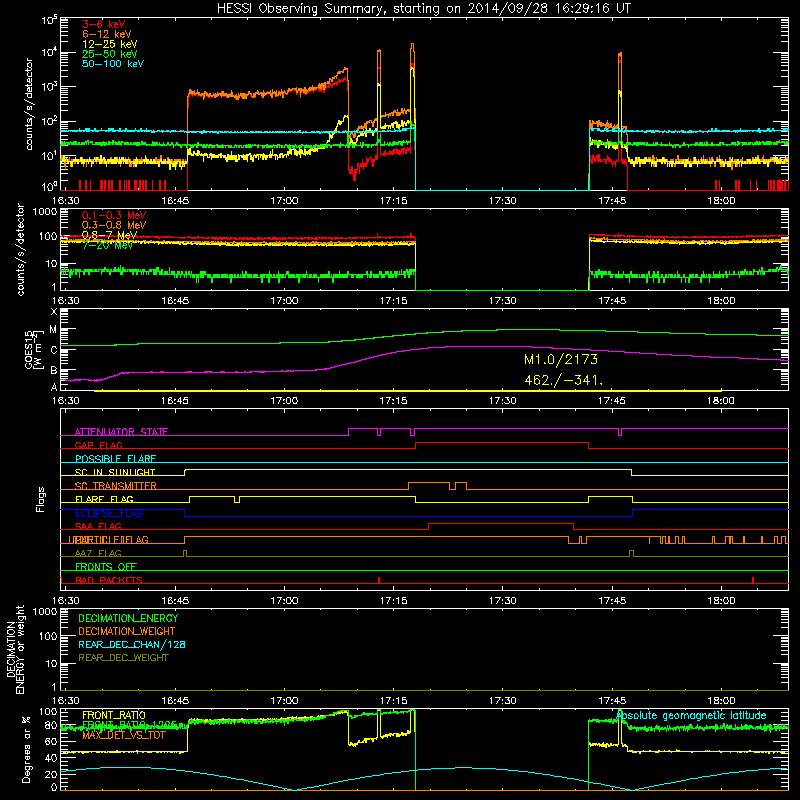
Task: Click the X class tick on GOES15 axis
Action: coord(54,311)
